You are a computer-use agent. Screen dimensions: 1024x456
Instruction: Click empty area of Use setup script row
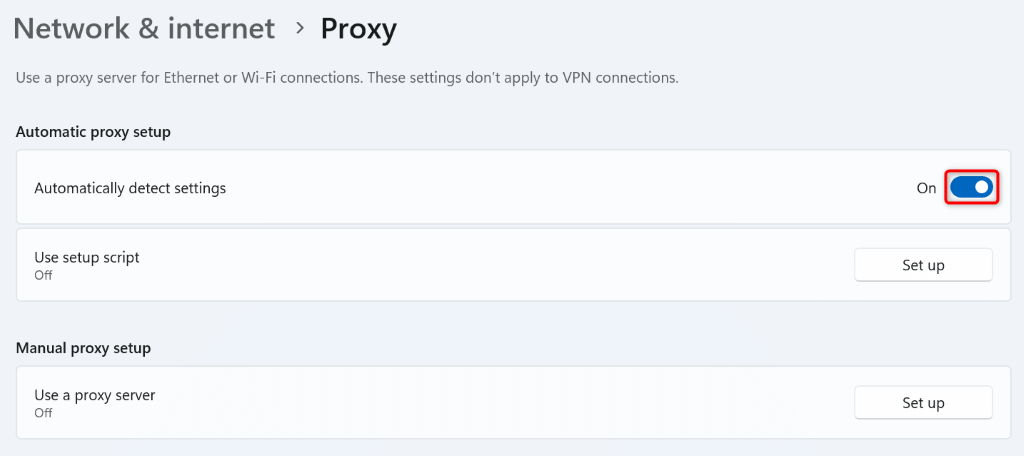pyautogui.click(x=500, y=265)
